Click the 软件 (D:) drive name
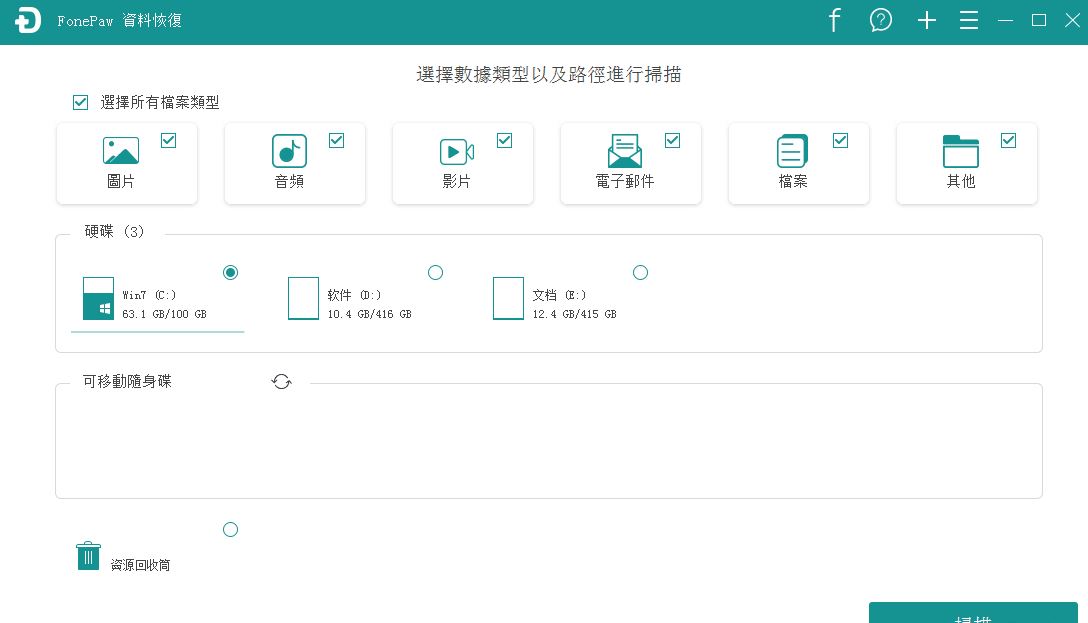 pos(354,295)
